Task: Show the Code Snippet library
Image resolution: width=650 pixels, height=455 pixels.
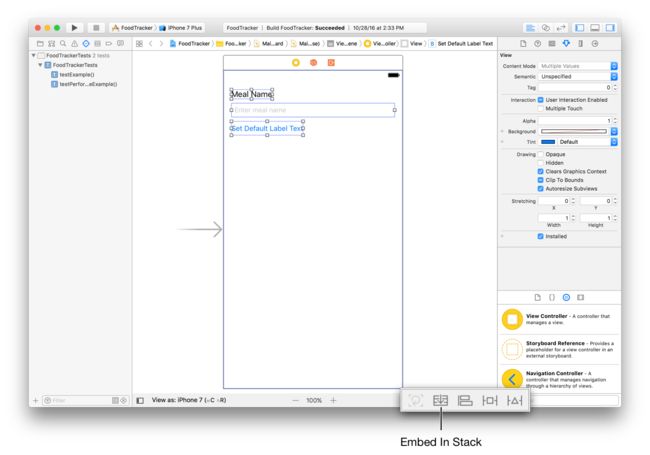Action: coord(552,297)
